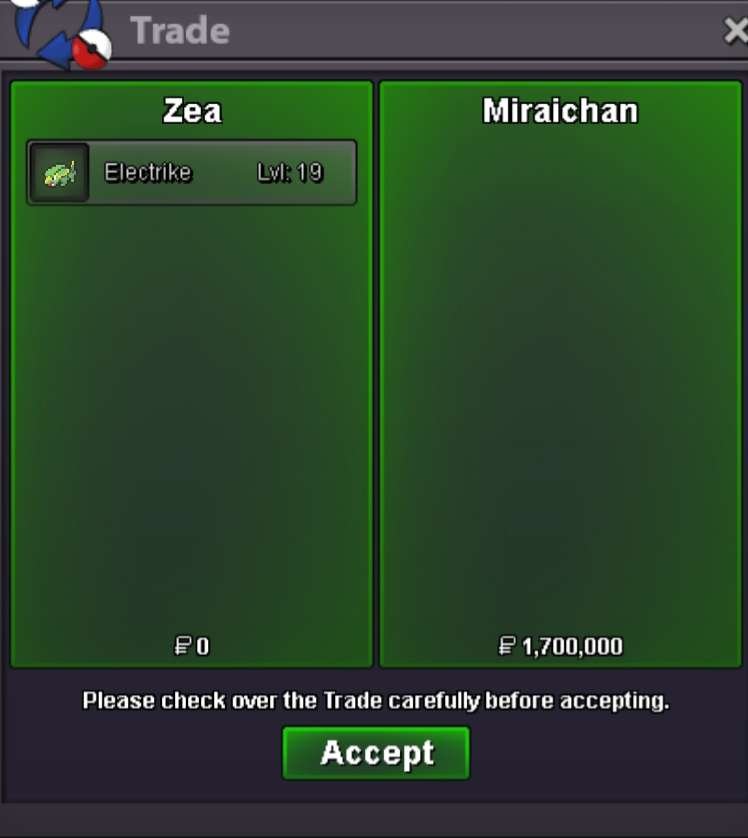The width and height of the screenshot is (748, 838).
Task: Click Miraichan's trader name header
Action: 560,111
